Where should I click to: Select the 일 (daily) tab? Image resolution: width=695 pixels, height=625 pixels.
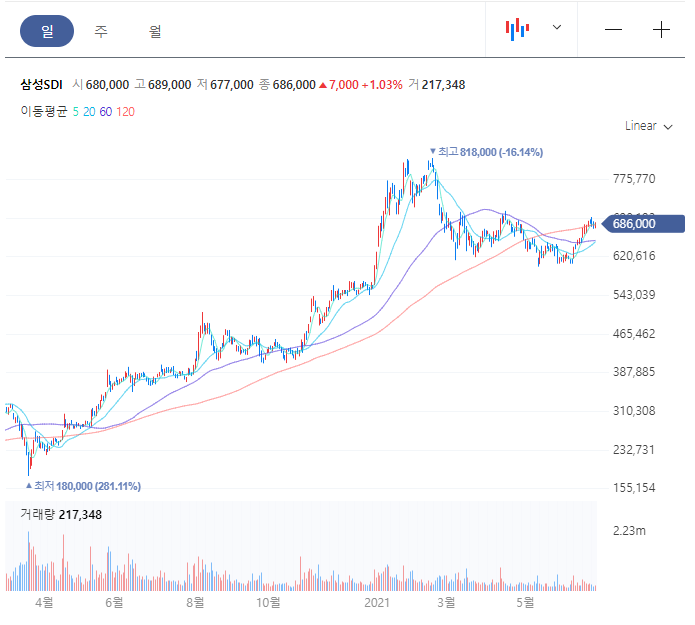47,31
